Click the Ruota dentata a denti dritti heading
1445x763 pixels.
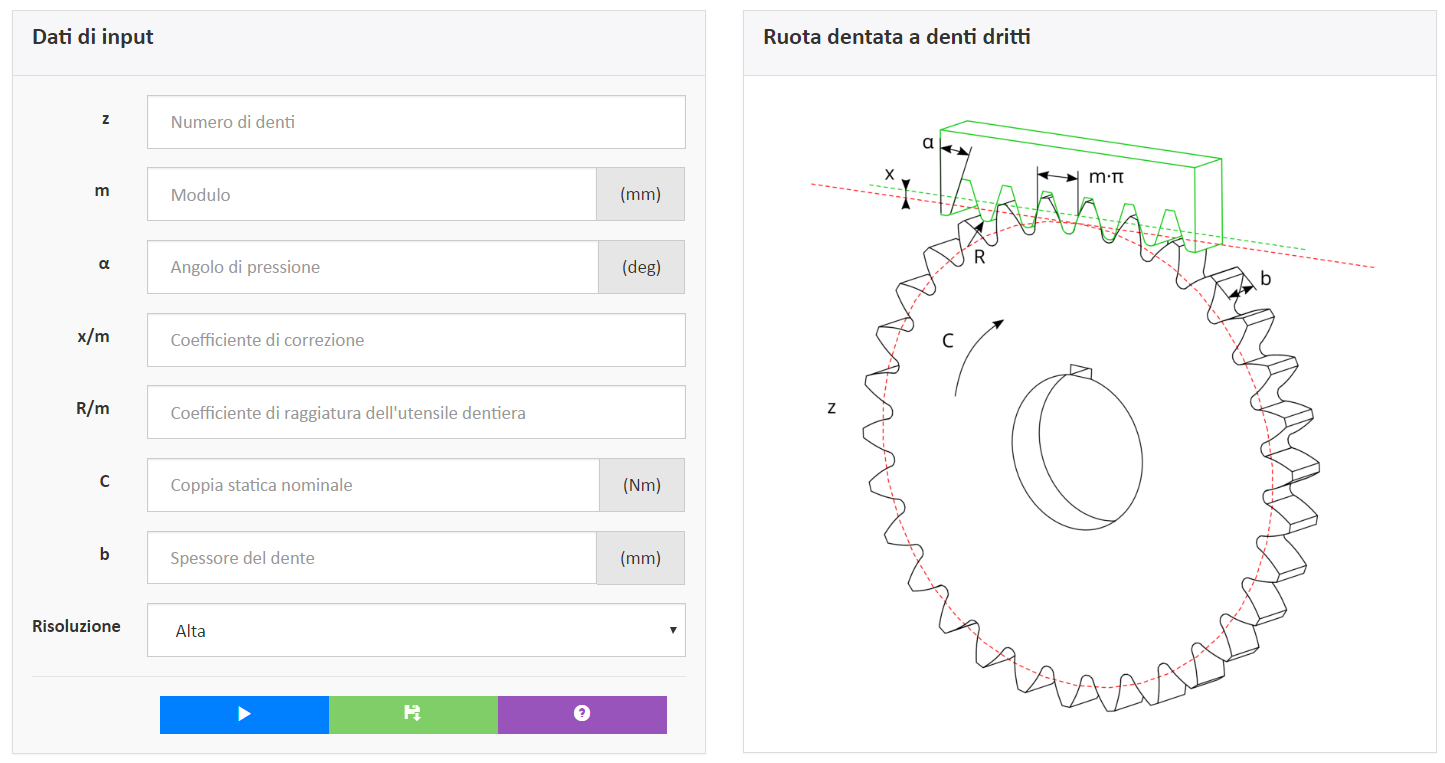(x=897, y=38)
